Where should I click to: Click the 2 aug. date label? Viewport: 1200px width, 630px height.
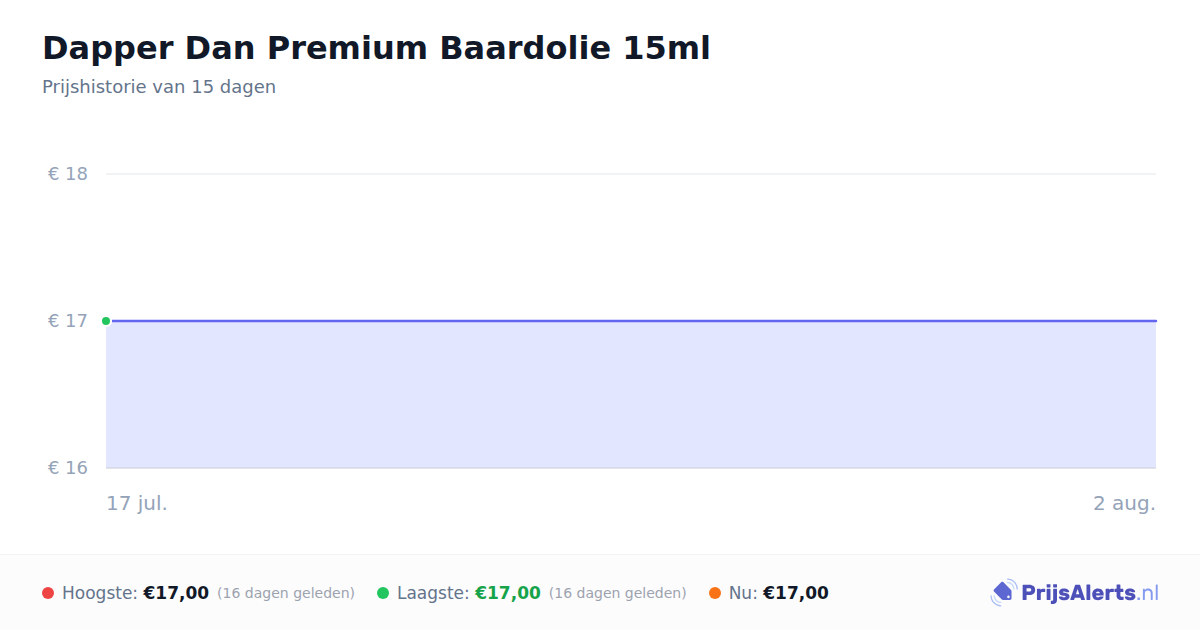pyautogui.click(x=1124, y=503)
